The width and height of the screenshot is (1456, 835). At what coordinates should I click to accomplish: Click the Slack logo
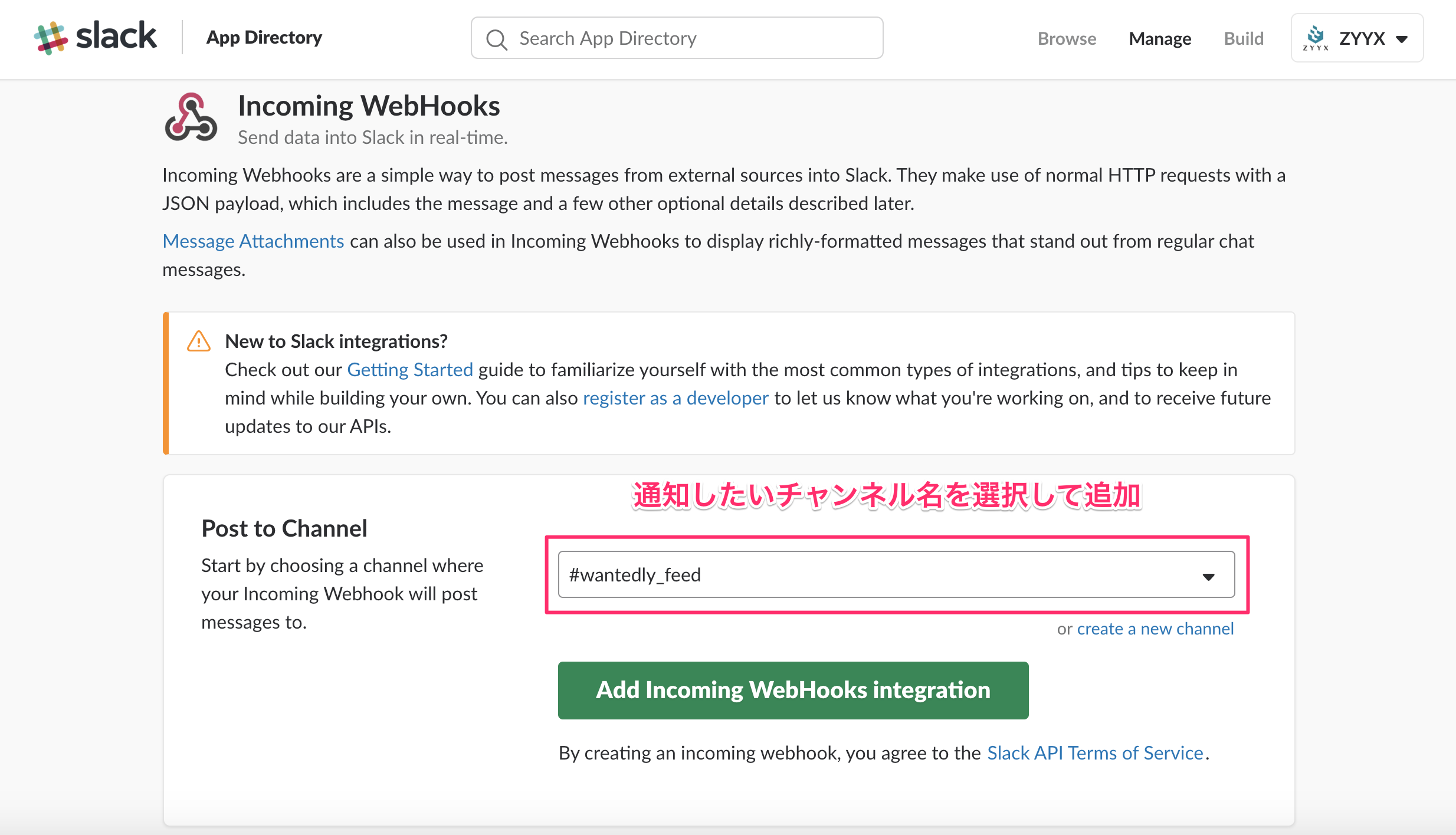(x=96, y=38)
